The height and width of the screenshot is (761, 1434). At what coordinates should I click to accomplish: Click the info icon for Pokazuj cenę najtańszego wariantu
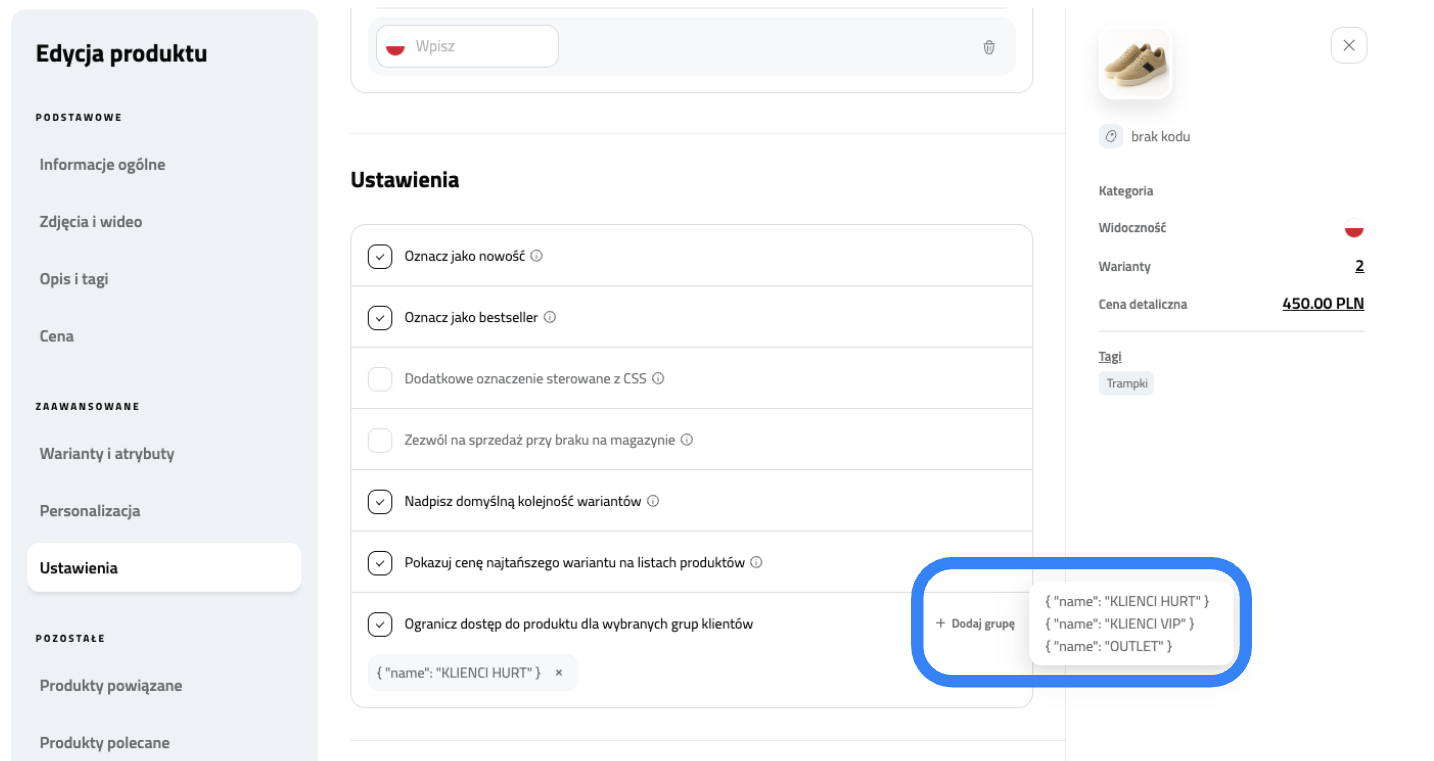pyautogui.click(x=756, y=562)
